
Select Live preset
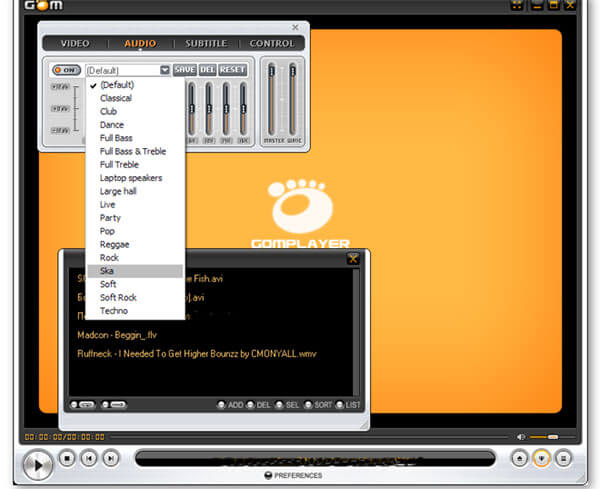[x=135, y=204]
